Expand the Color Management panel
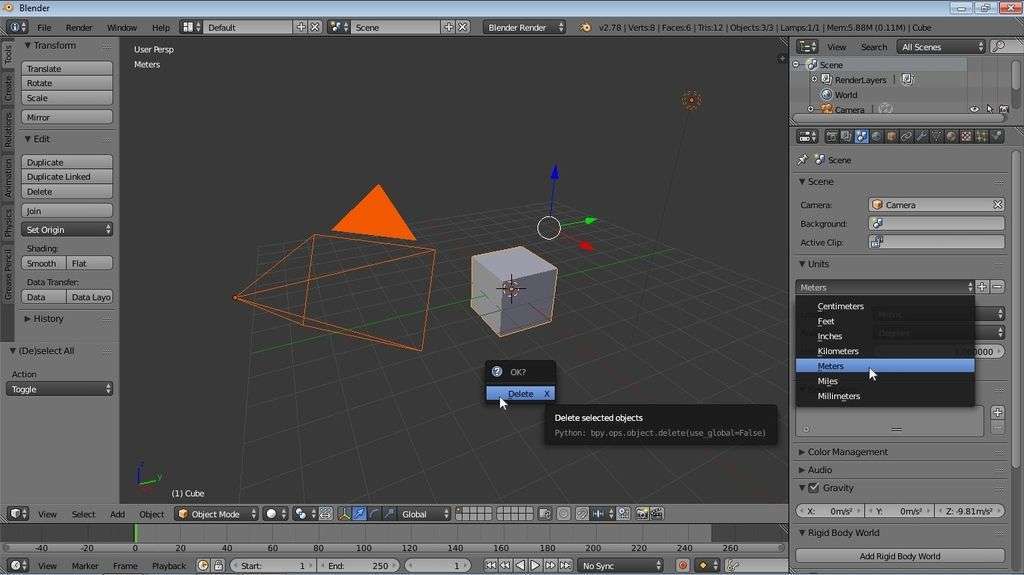This screenshot has height=575, width=1024. pyautogui.click(x=847, y=452)
